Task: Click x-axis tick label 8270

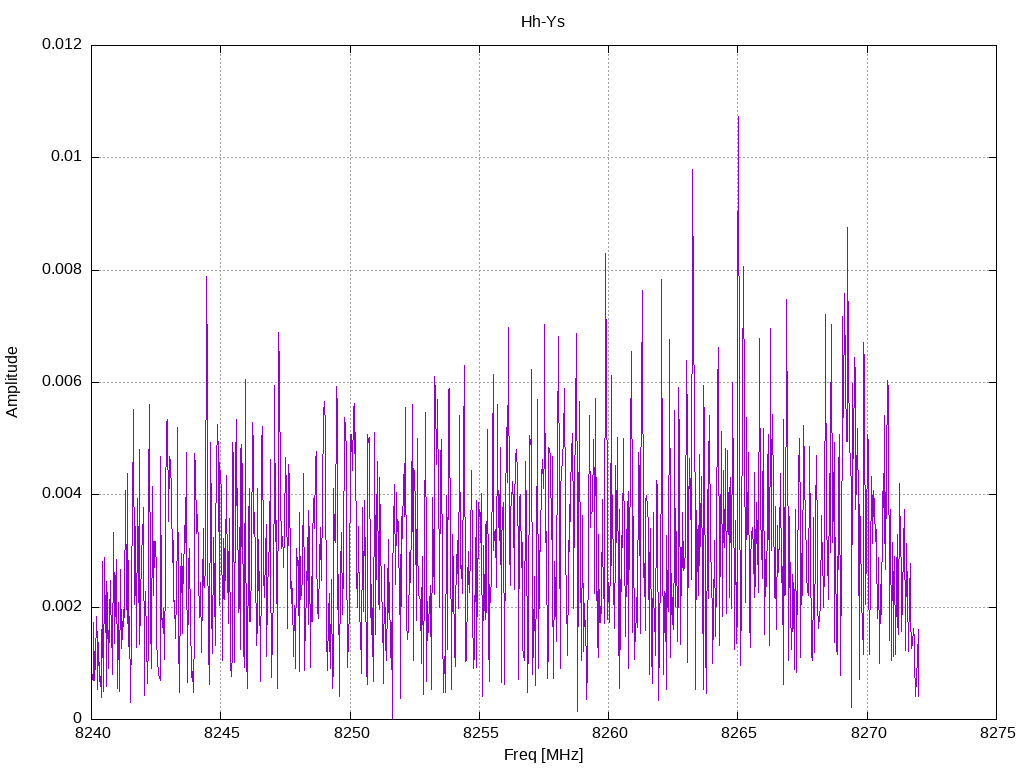Action: pos(869,733)
